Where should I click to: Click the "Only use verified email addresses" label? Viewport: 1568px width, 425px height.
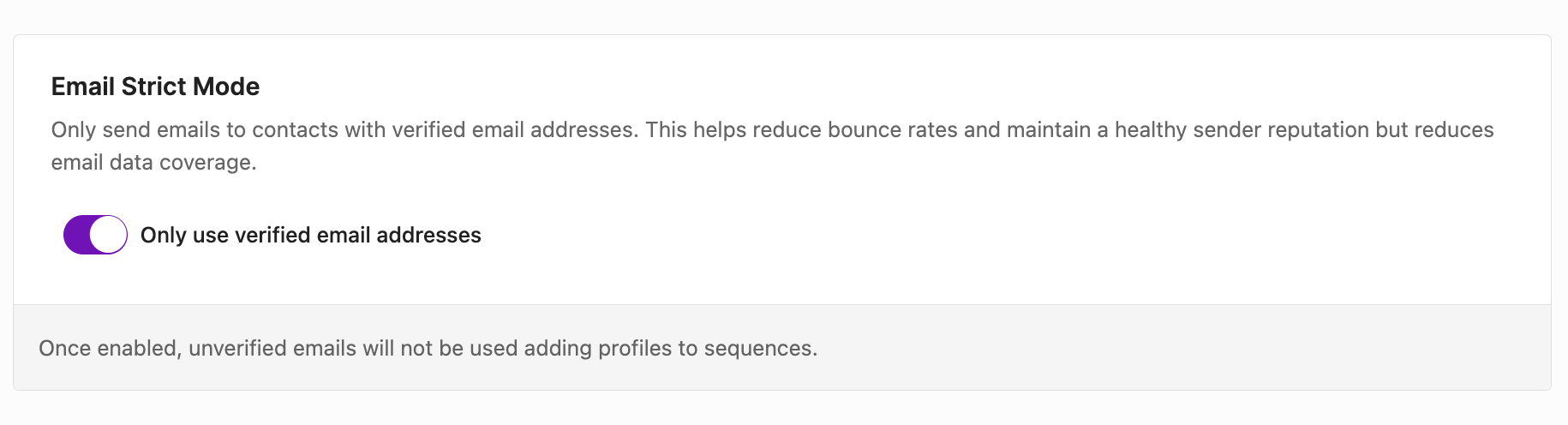pos(310,235)
